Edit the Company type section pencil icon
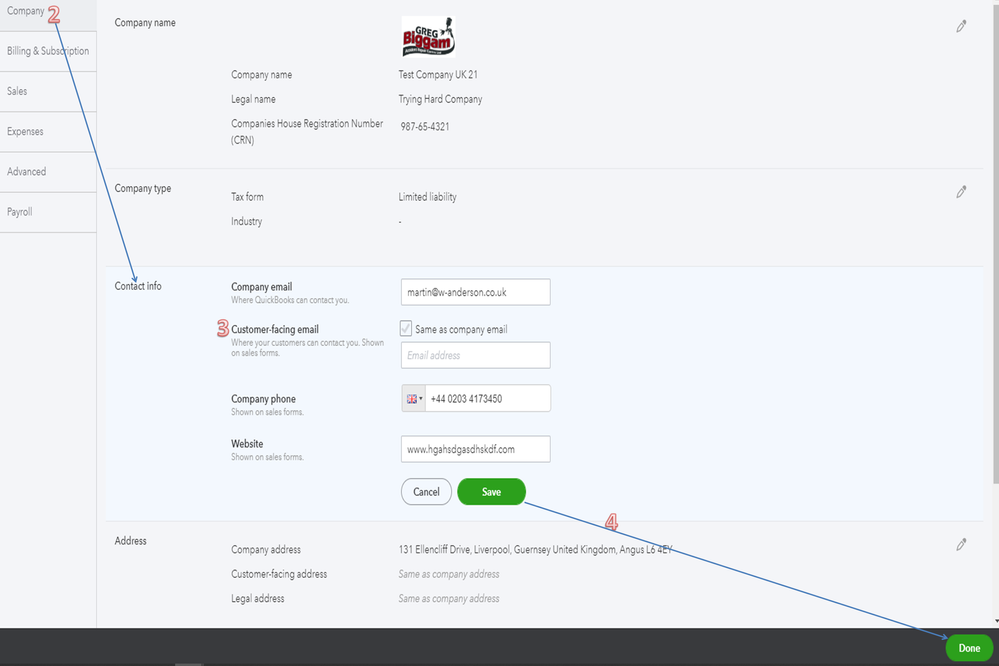 tap(961, 192)
